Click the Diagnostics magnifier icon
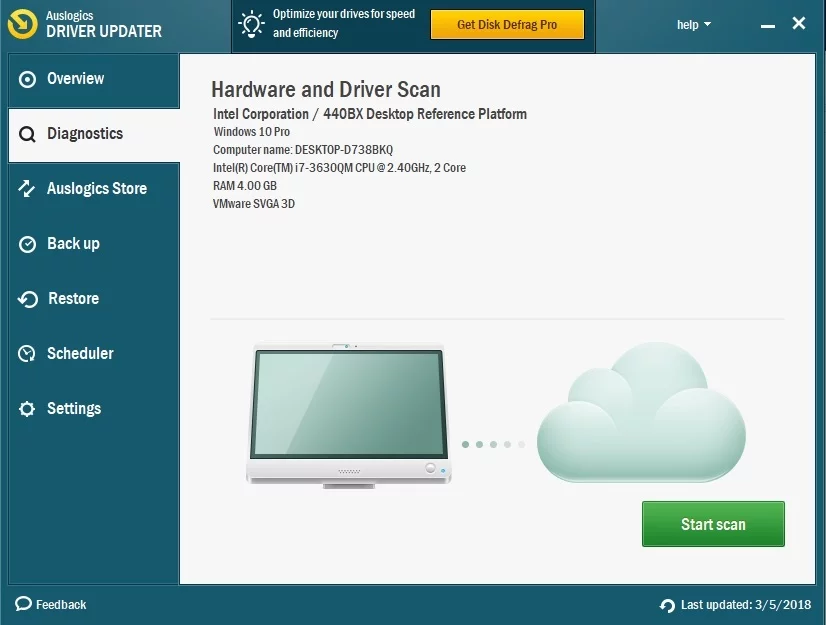Screen dimensions: 826x625 coord(28,134)
